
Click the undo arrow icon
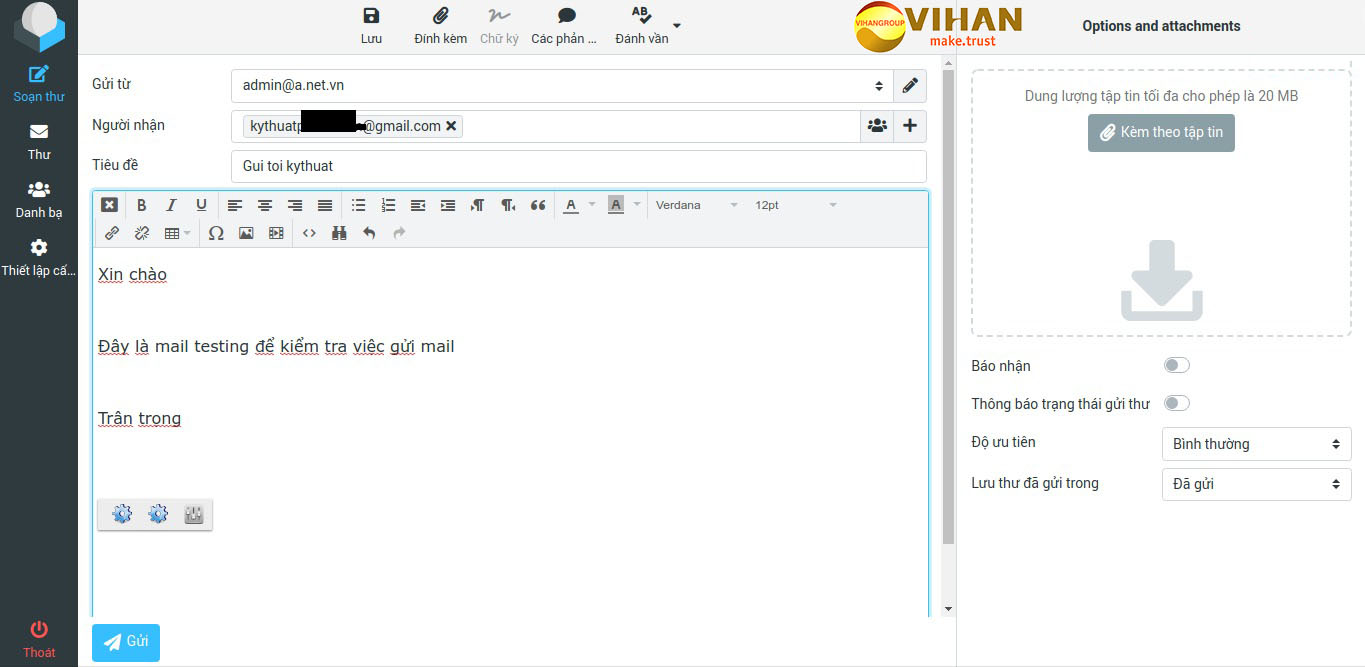[x=369, y=233]
